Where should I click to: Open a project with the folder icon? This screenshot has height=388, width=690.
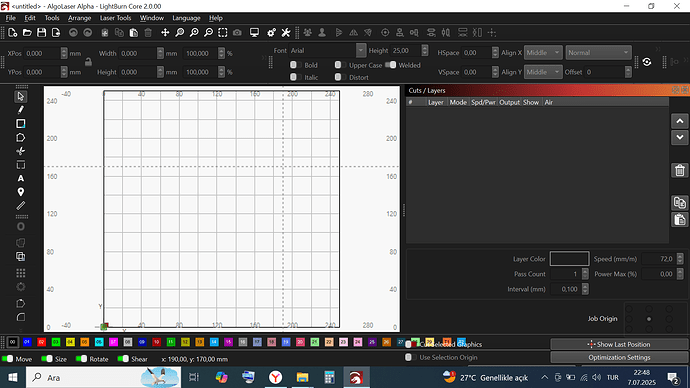pyautogui.click(x=27, y=33)
